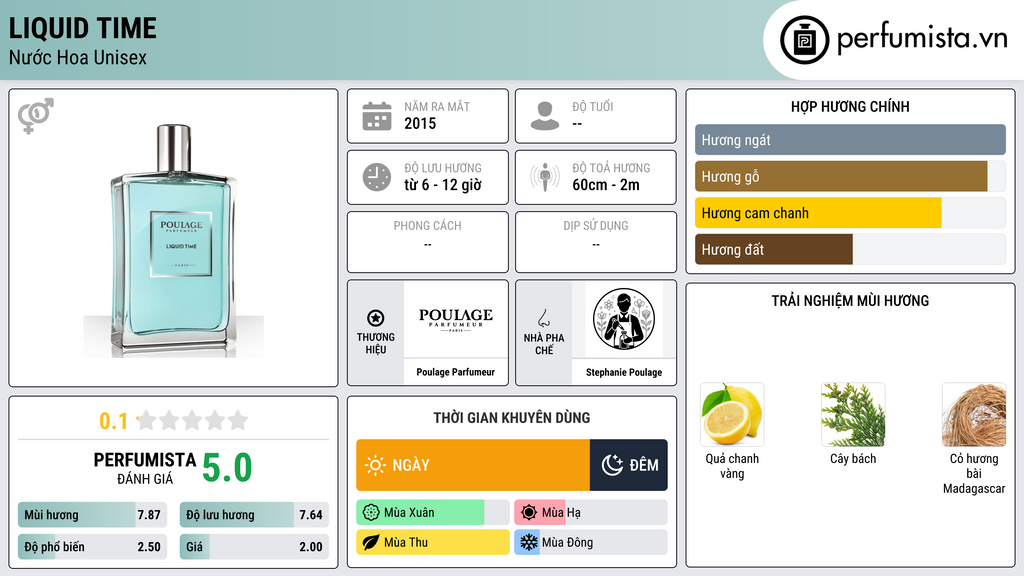
Task: Click the từ 6 - 12 giờ value
Action: (x=443, y=185)
